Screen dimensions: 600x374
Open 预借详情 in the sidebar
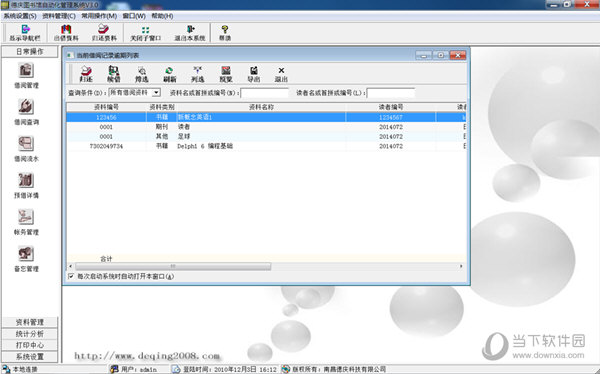[26, 185]
